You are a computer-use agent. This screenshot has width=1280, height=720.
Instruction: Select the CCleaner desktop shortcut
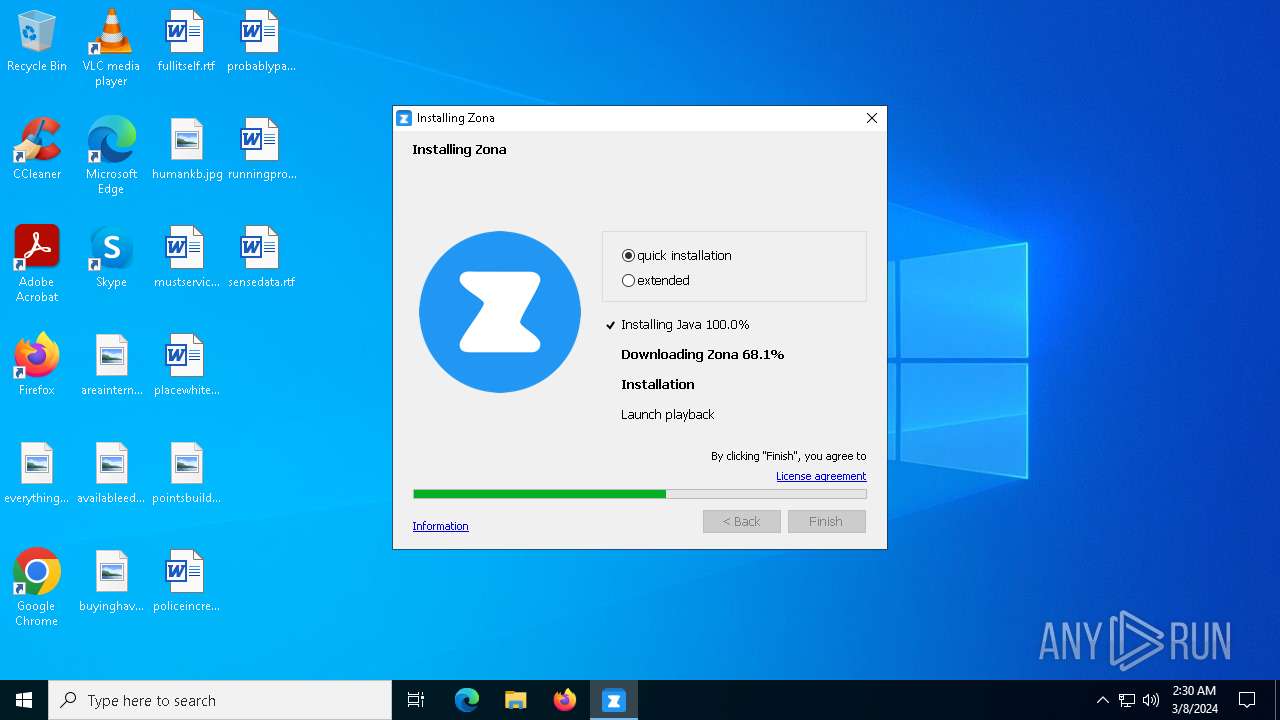pyautogui.click(x=37, y=150)
